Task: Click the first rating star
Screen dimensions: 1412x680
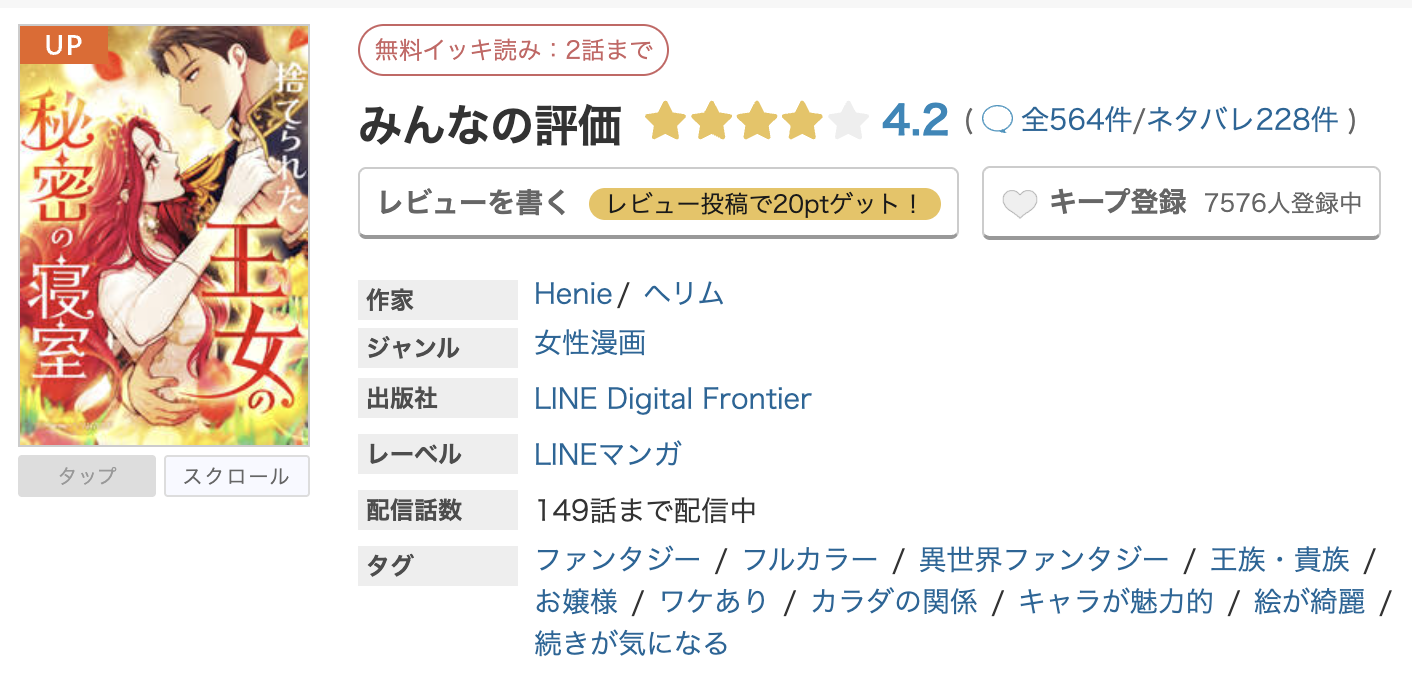Action: tap(666, 120)
